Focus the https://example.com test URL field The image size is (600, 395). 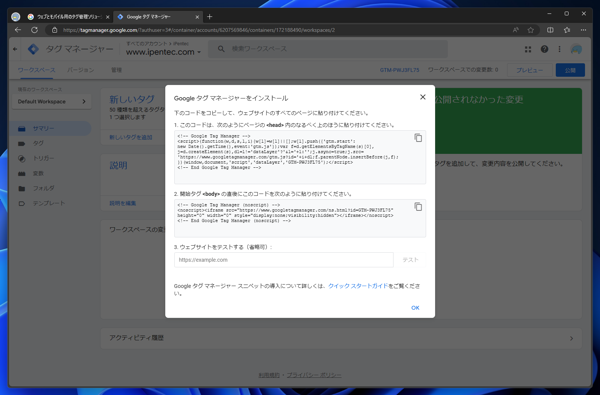pyautogui.click(x=284, y=260)
